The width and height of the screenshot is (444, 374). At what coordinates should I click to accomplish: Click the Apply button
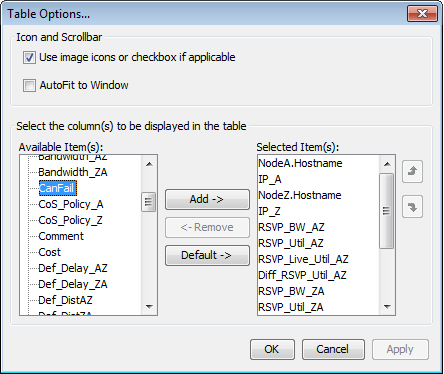point(400,349)
